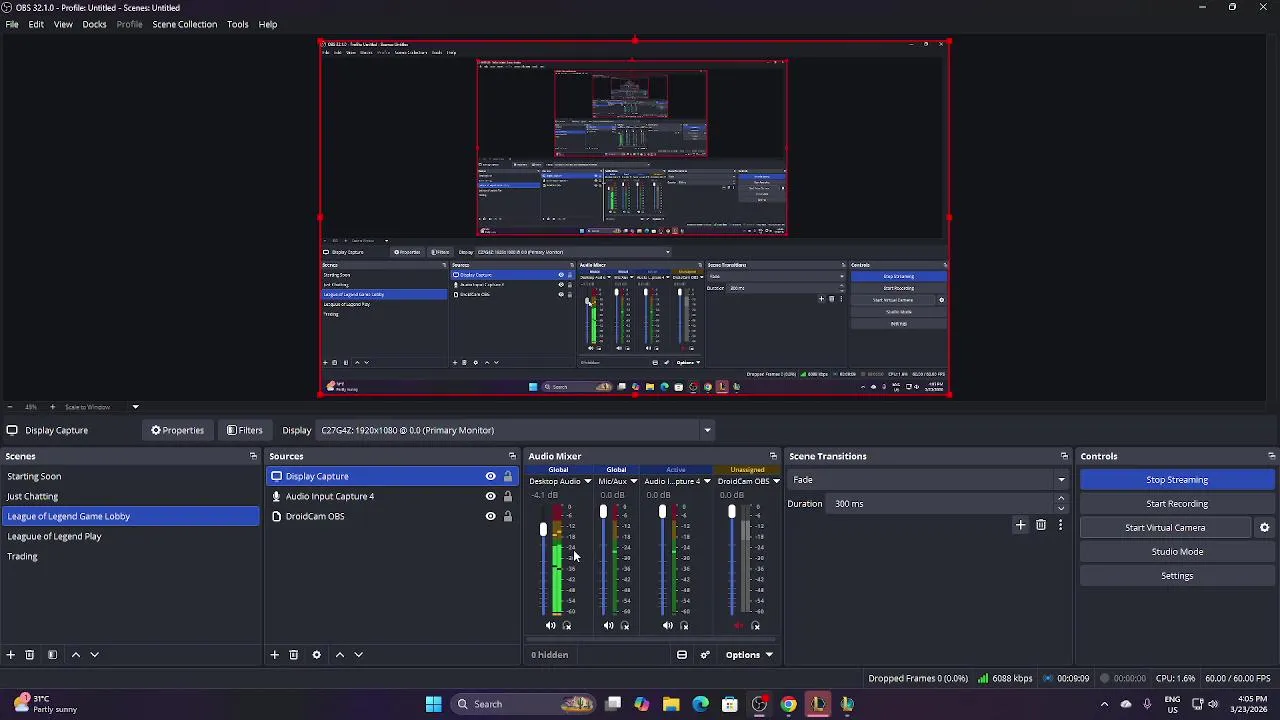1280x720 pixels.
Task: Open scene filters icon in Scenes toolbar
Action: (52, 655)
